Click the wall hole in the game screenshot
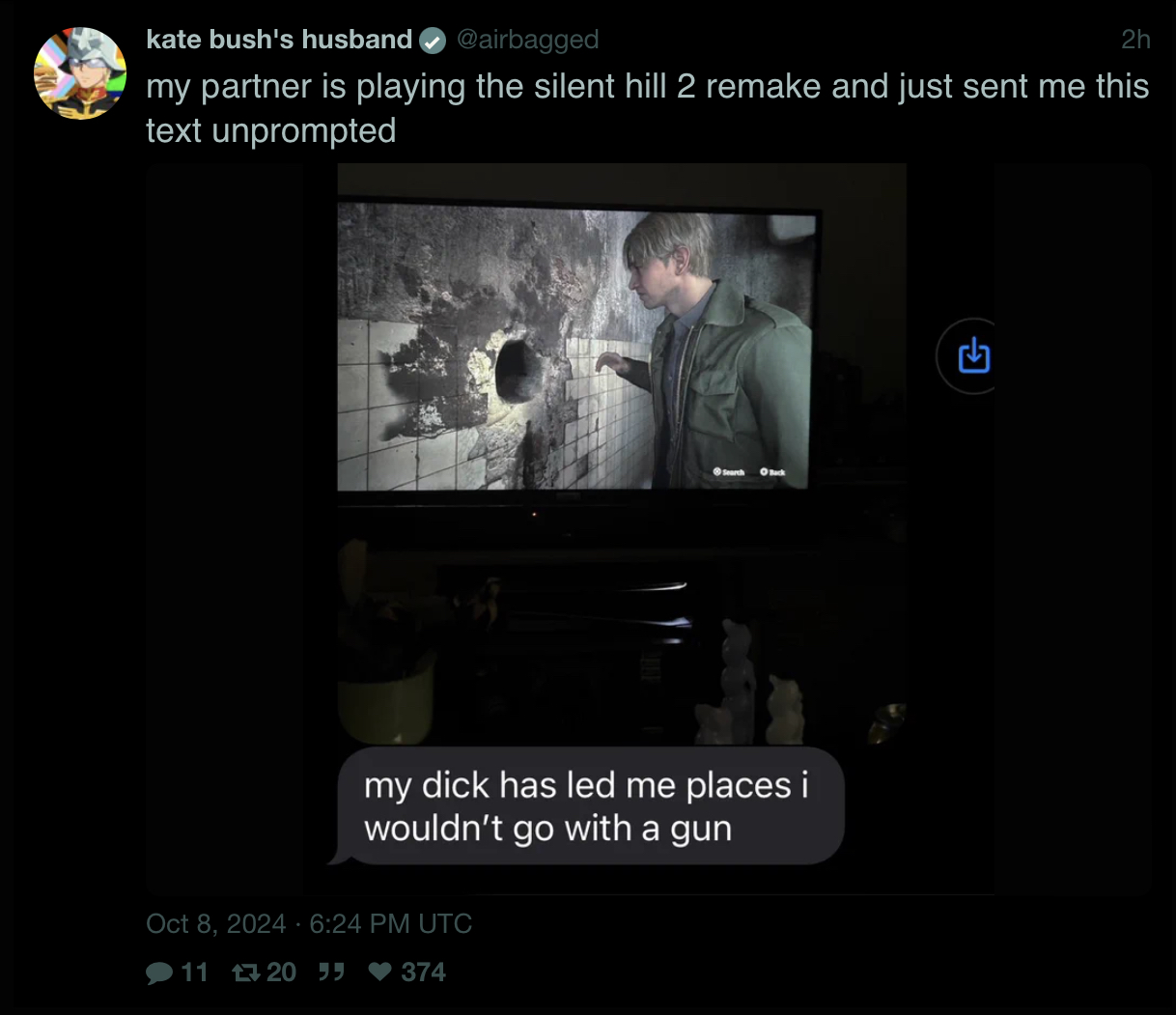Screen dimensions: 1176x1015 (x=517, y=370)
